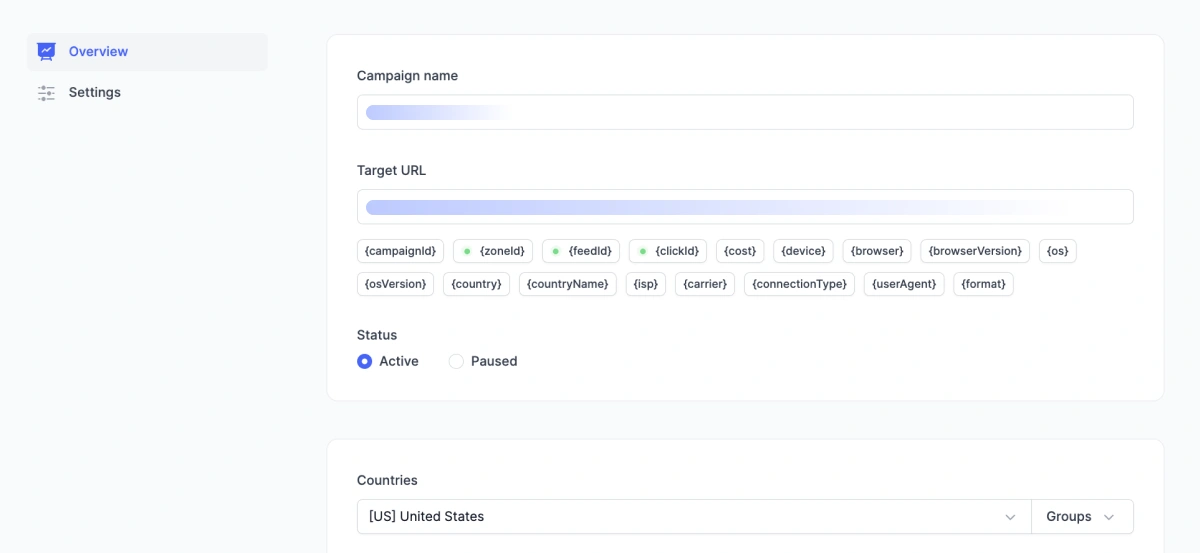The width and height of the screenshot is (1200, 553).
Task: Click the {connectionType} macro tag
Action: (x=799, y=284)
